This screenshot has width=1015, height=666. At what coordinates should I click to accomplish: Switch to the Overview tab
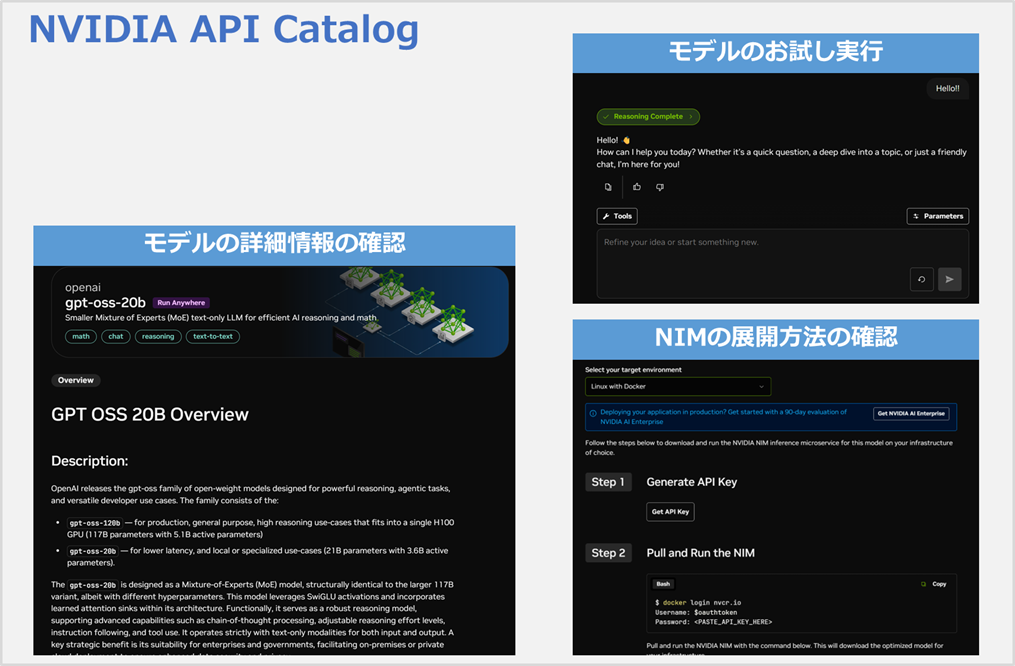coord(75,380)
